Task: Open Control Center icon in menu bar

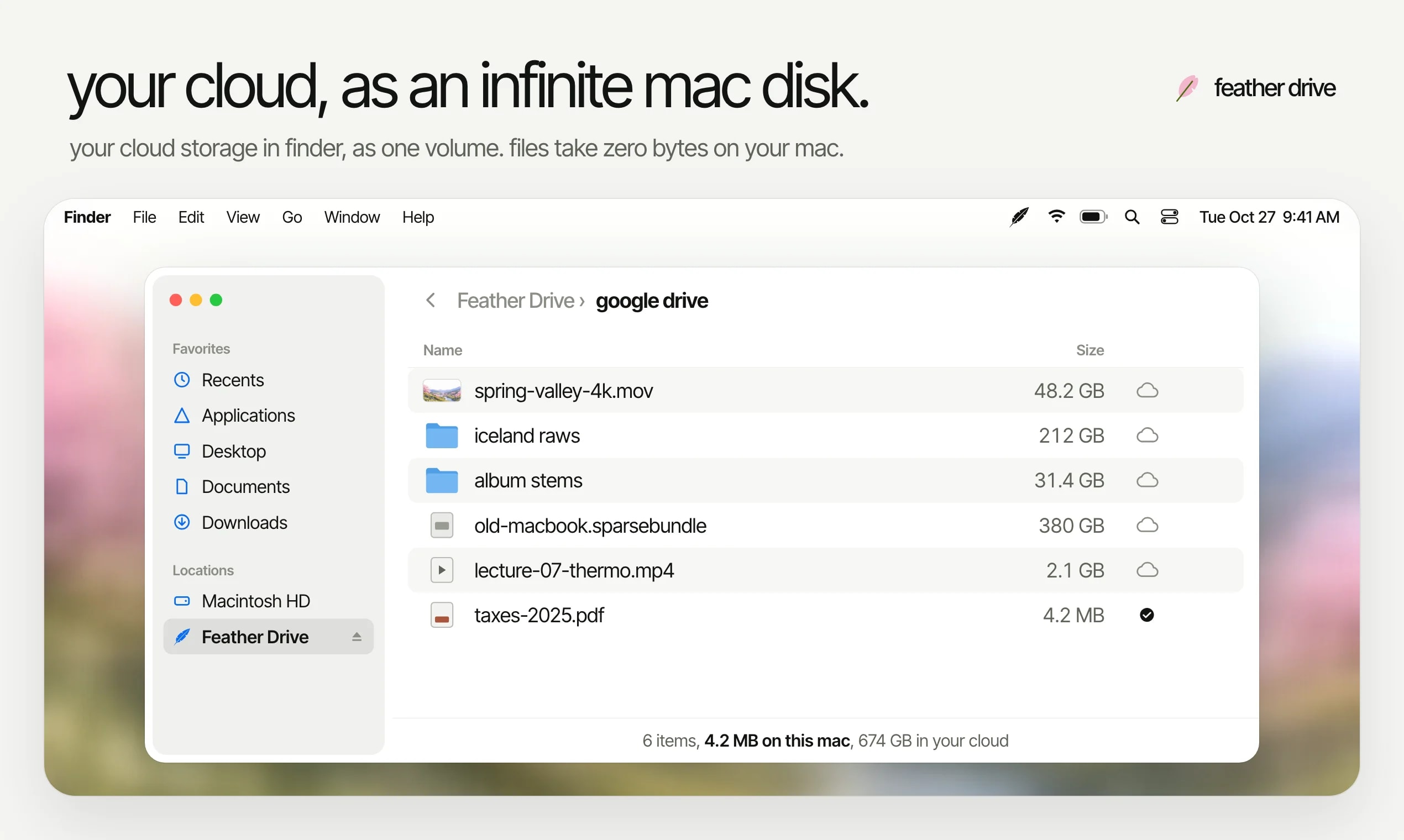Action: [x=1169, y=217]
